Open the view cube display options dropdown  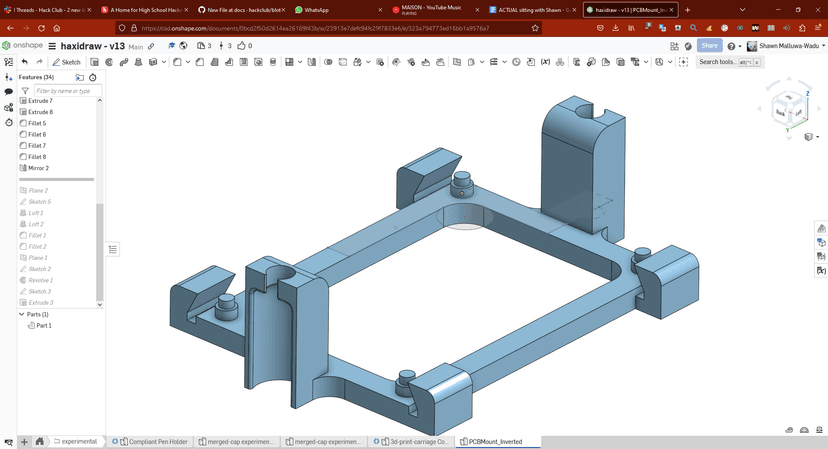click(x=809, y=137)
